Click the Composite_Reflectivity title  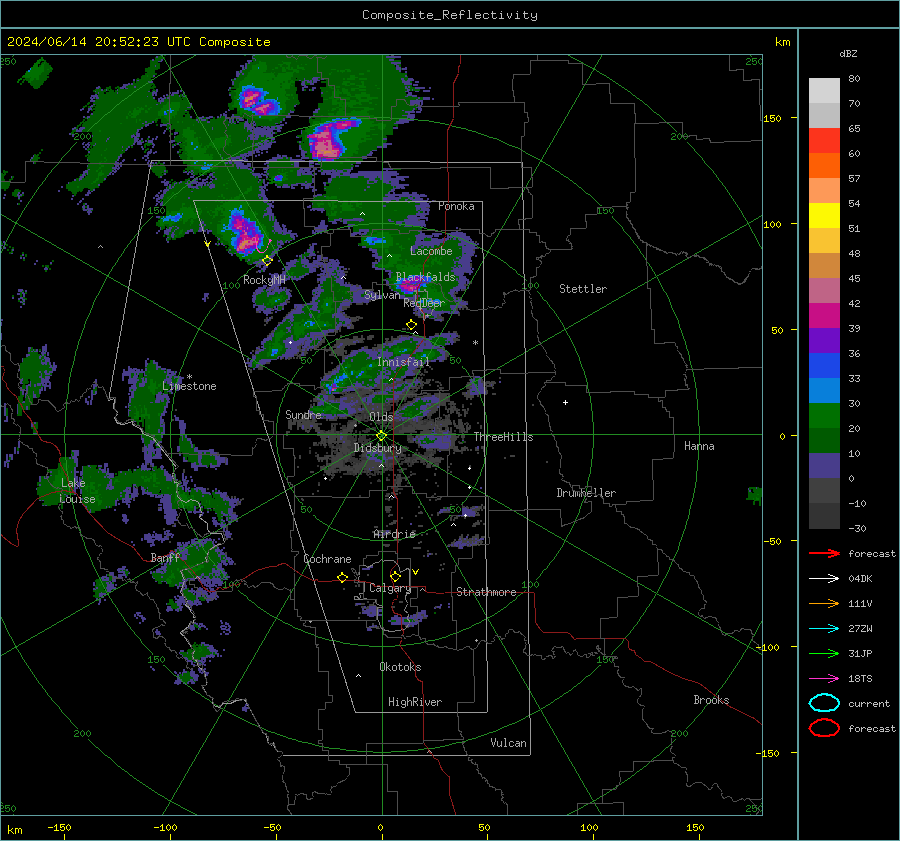click(449, 15)
